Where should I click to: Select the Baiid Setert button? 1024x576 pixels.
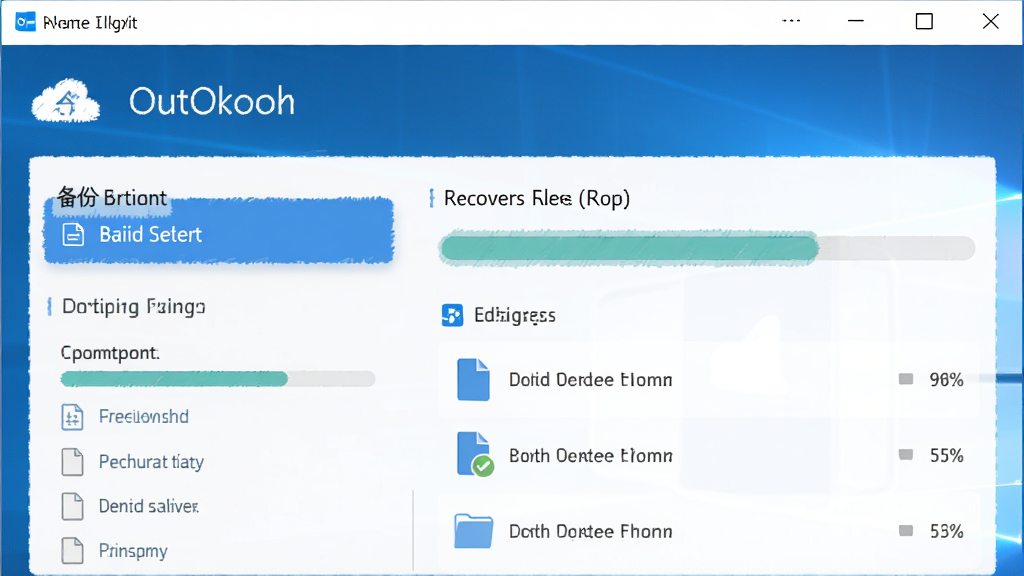[219, 232]
